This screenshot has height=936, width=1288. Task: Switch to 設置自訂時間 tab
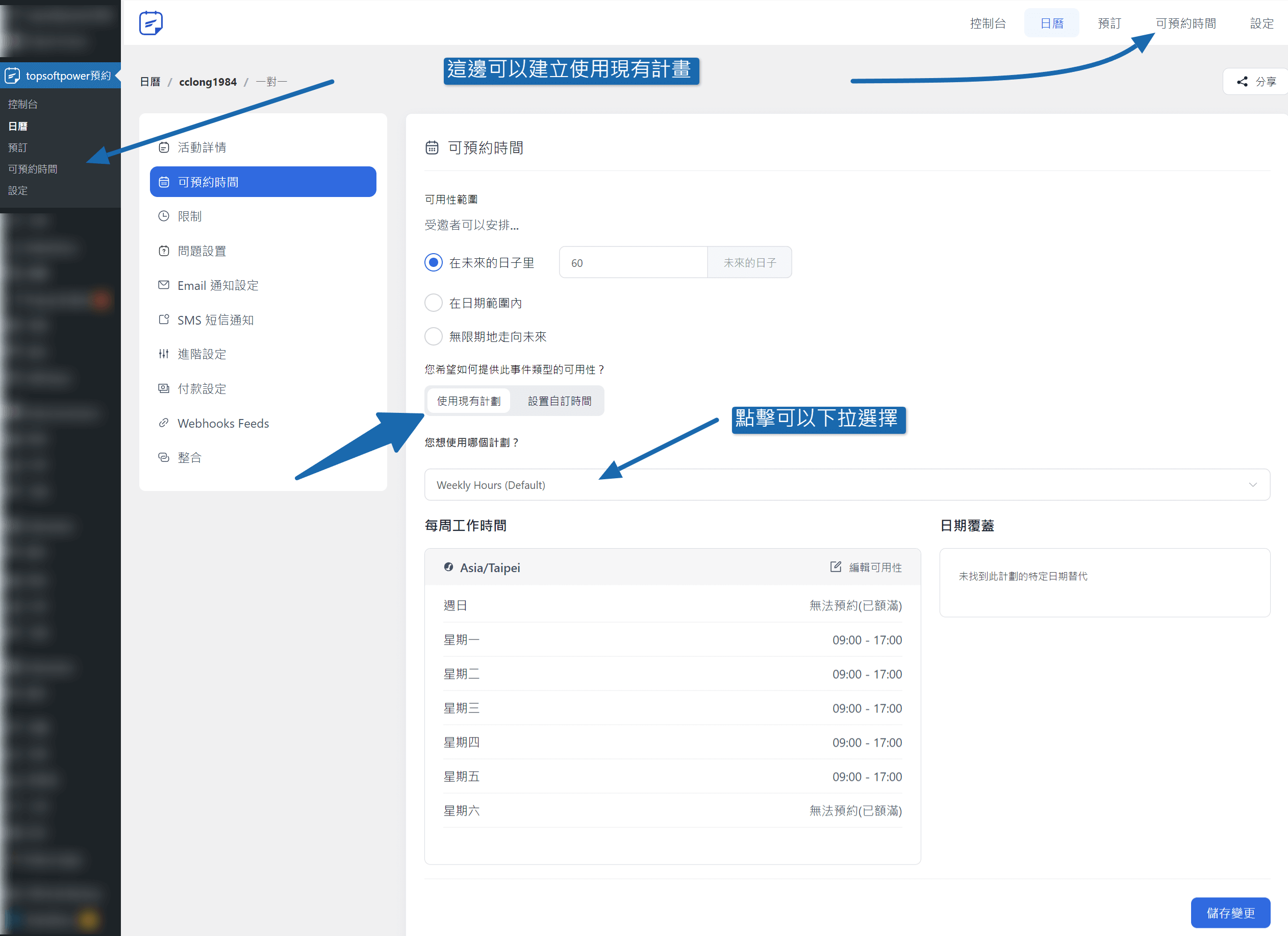tap(560, 401)
